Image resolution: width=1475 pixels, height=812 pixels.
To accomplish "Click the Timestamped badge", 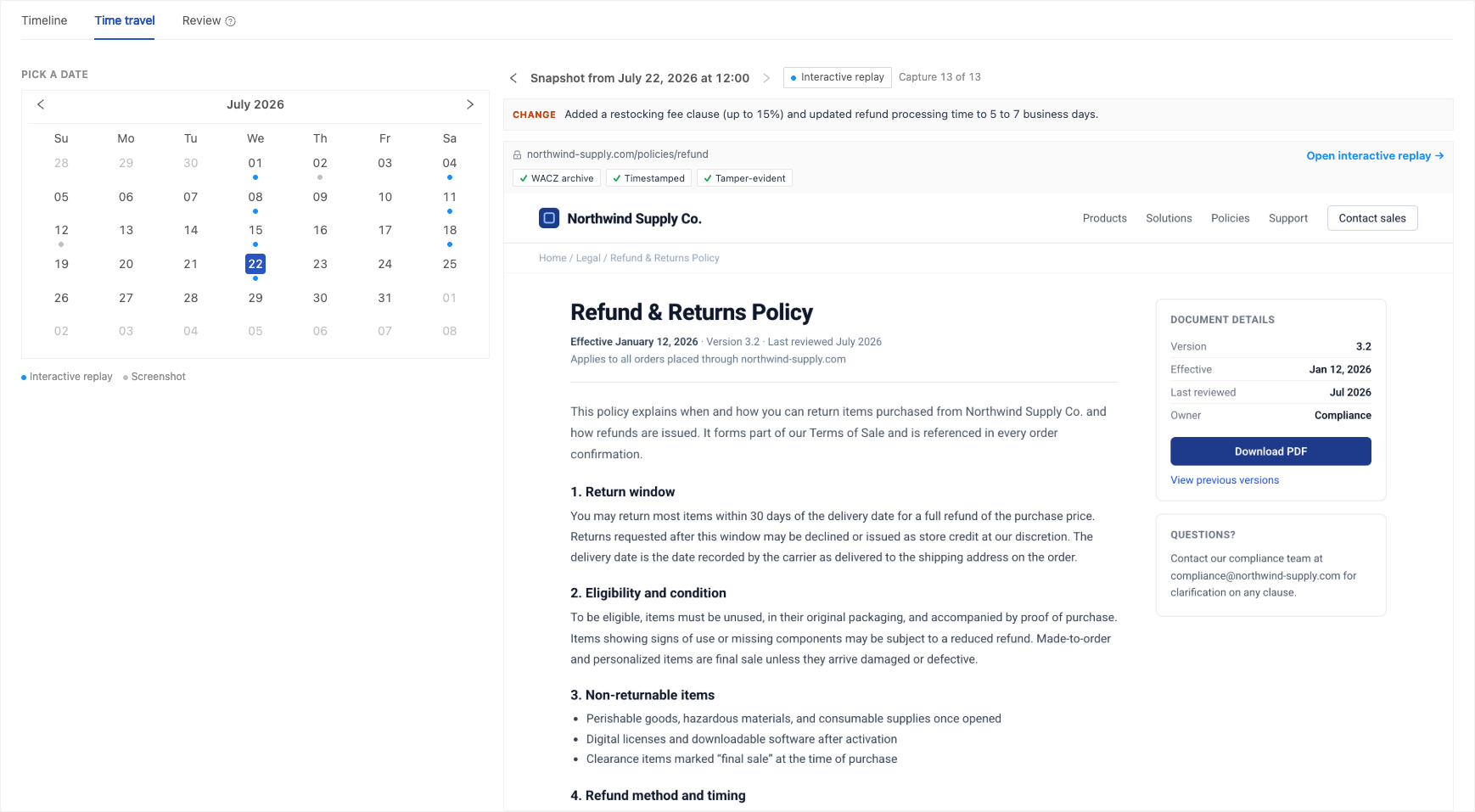I will point(649,178).
